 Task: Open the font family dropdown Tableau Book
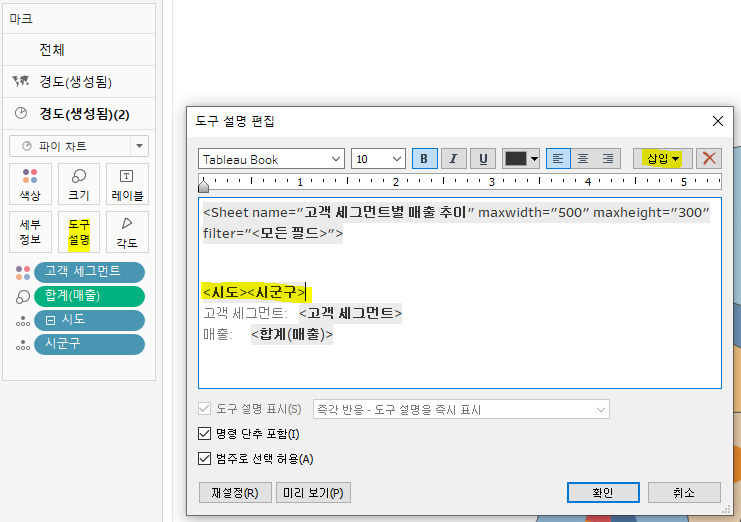(271, 159)
